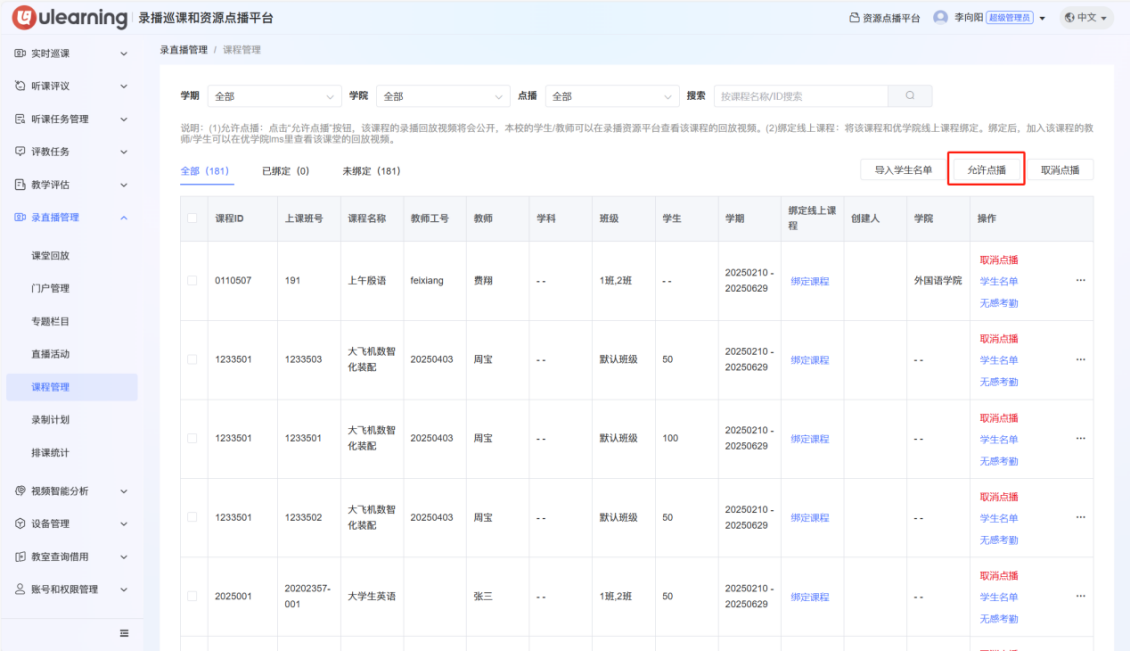Click the 允许点播 button
Screen dimensions: 1130x651
[986, 170]
